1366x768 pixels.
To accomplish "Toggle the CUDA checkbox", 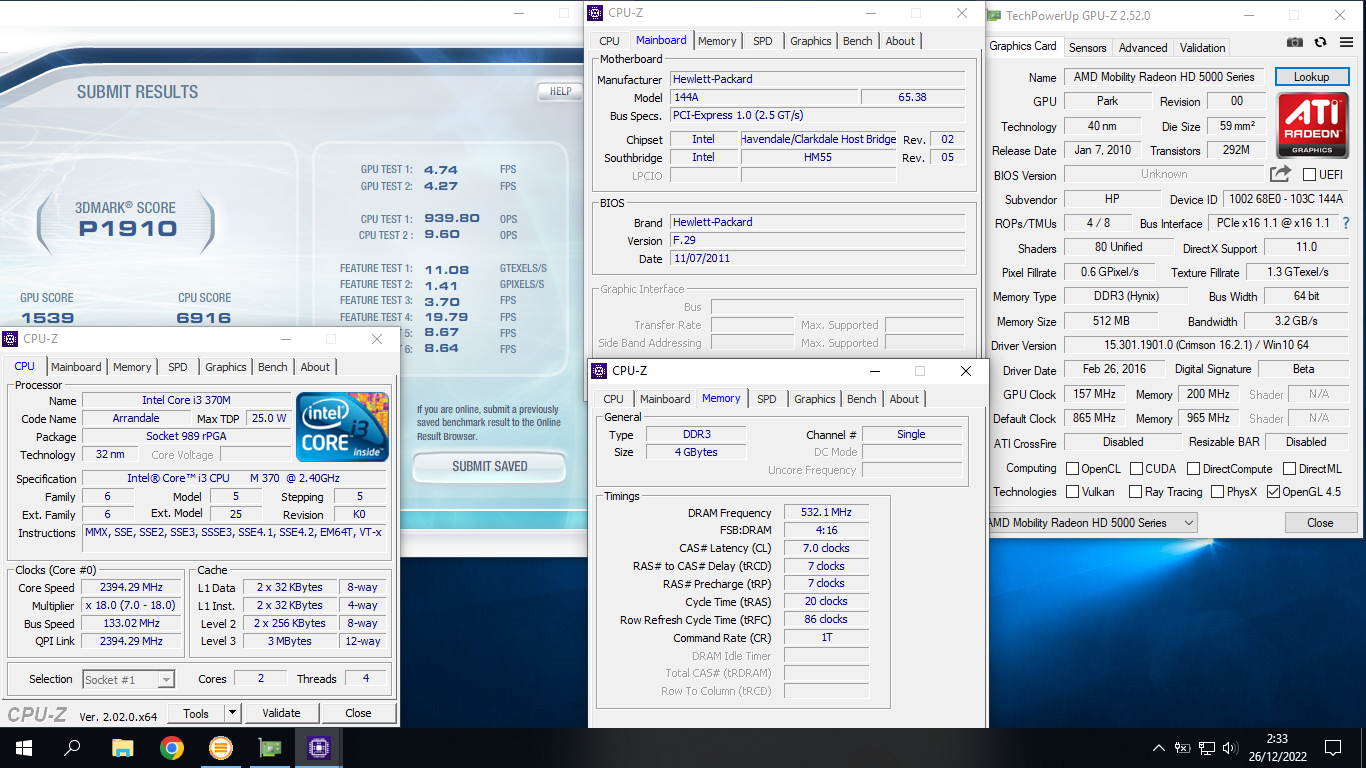I will [1135, 469].
